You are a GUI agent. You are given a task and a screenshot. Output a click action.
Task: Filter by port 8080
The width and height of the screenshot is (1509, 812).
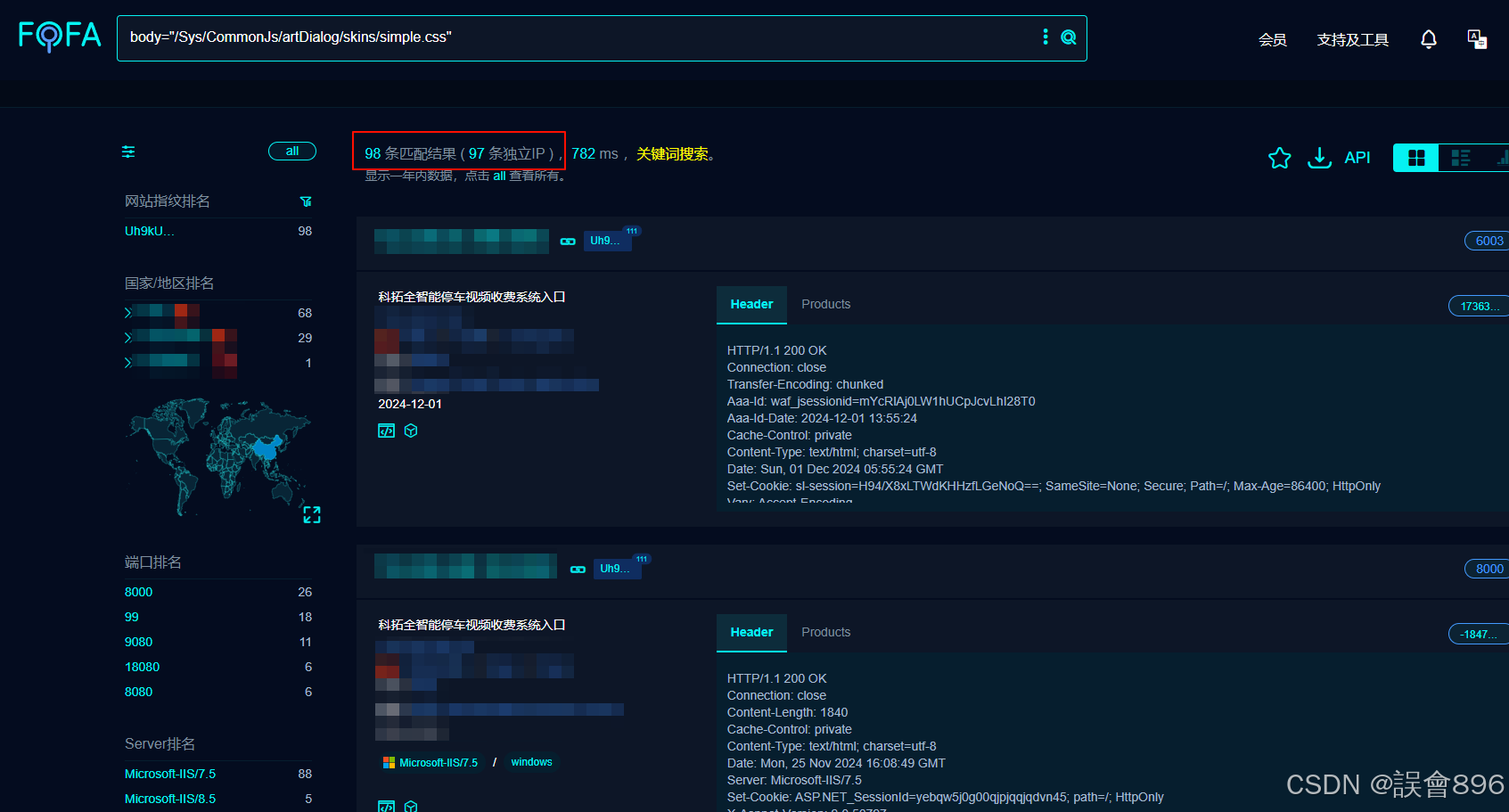[x=139, y=692]
